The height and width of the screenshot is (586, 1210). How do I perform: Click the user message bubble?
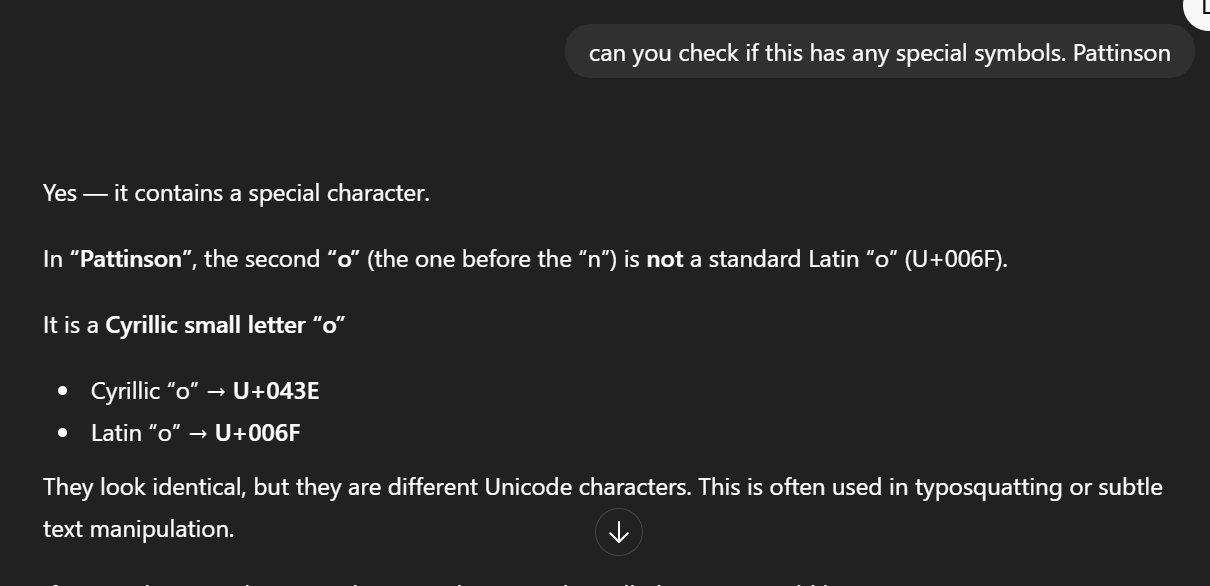[x=879, y=52]
